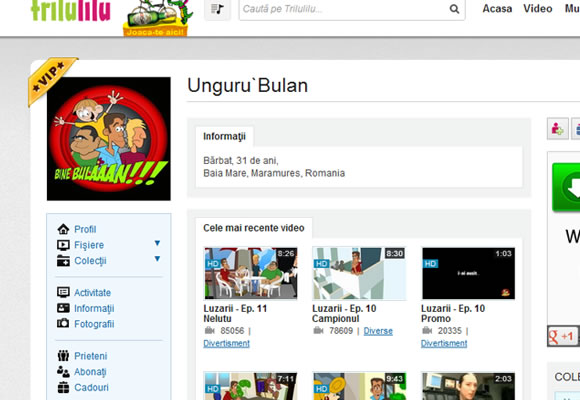This screenshot has width=580, height=400.
Task: Click the Colecţii folder icon
Action: [x=63, y=260]
